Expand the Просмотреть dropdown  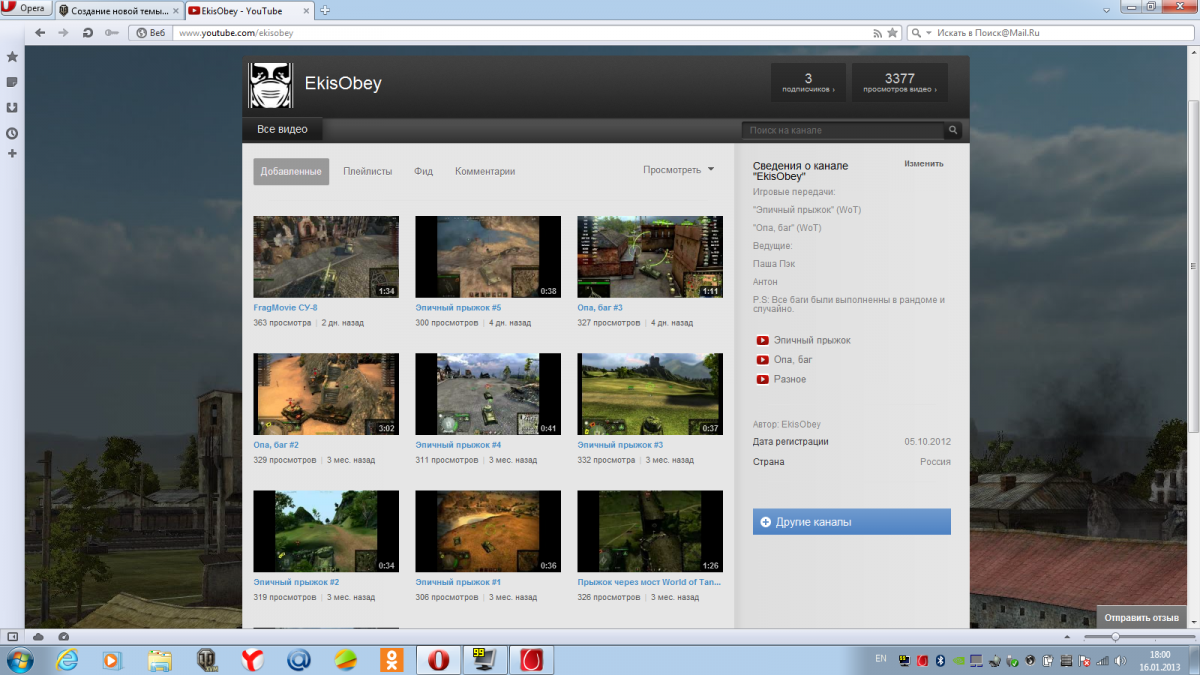pos(679,170)
